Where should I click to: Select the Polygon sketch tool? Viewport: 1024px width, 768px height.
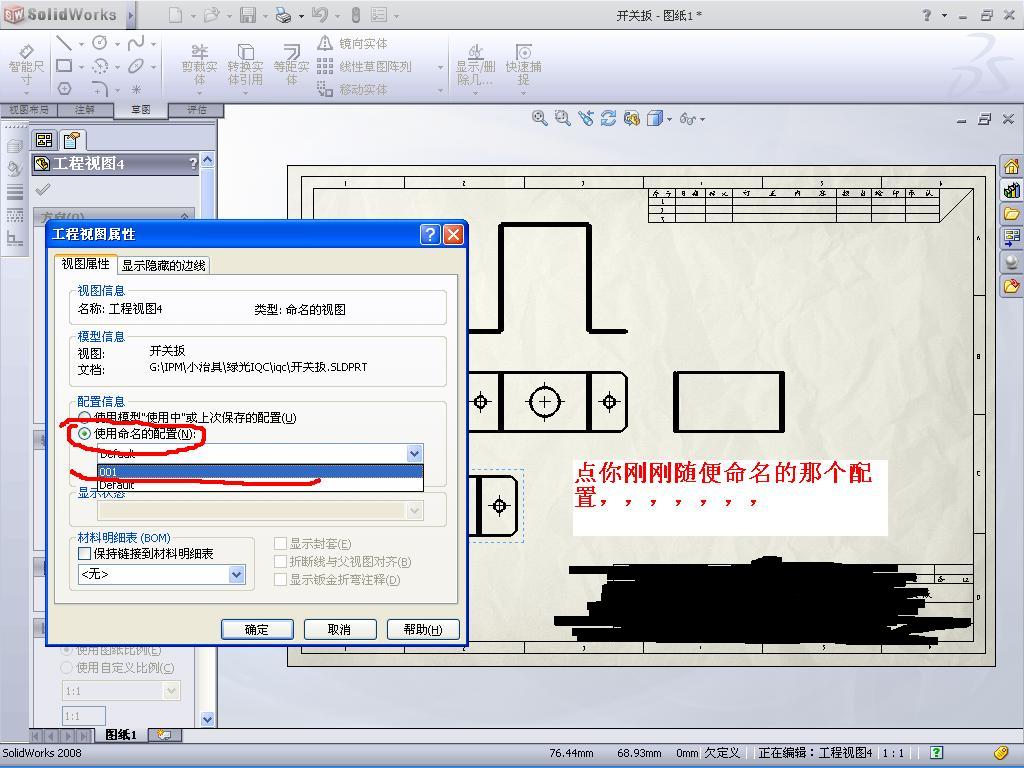(x=64, y=88)
